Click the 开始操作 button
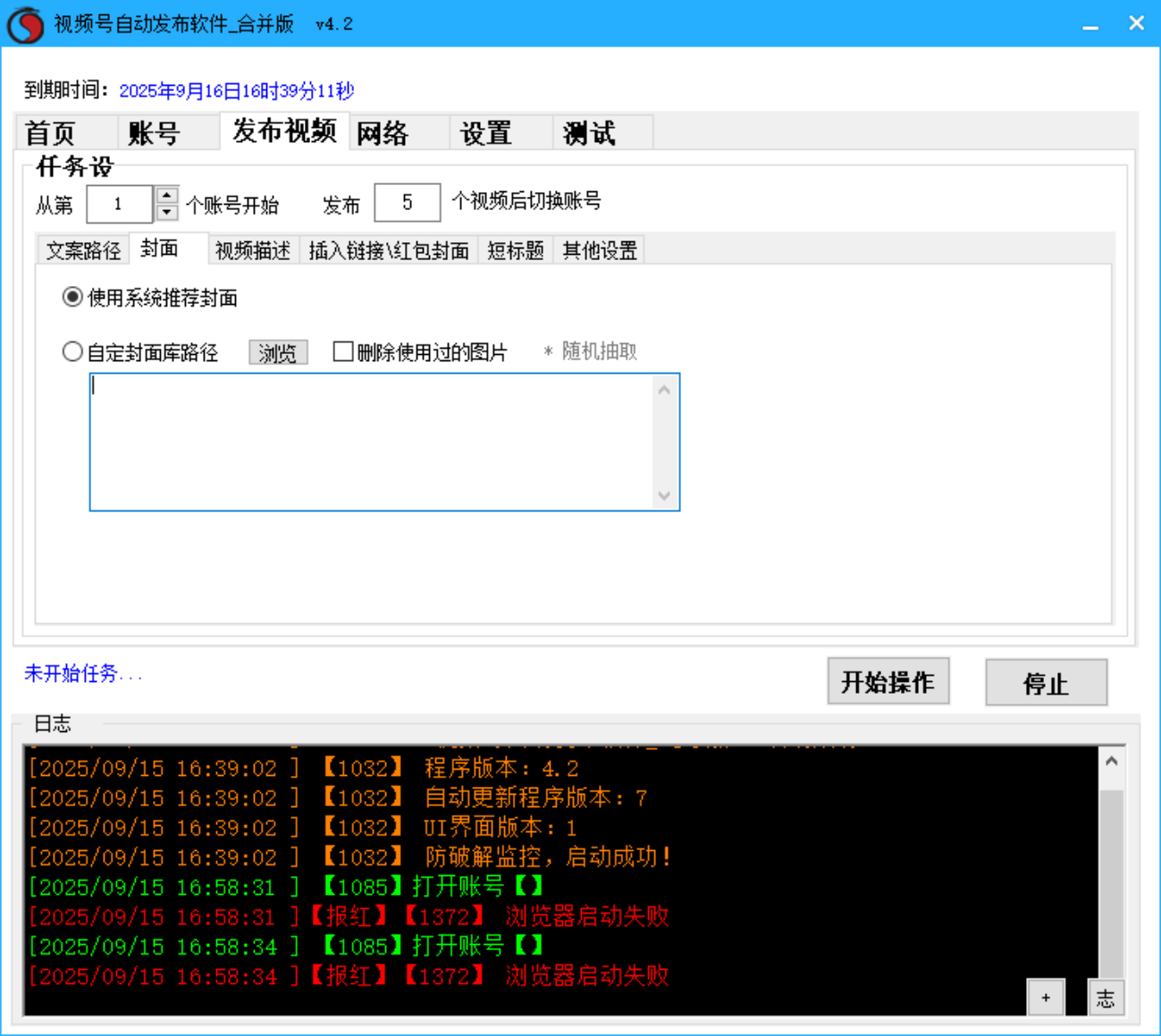The image size is (1161, 1036). coord(888,682)
